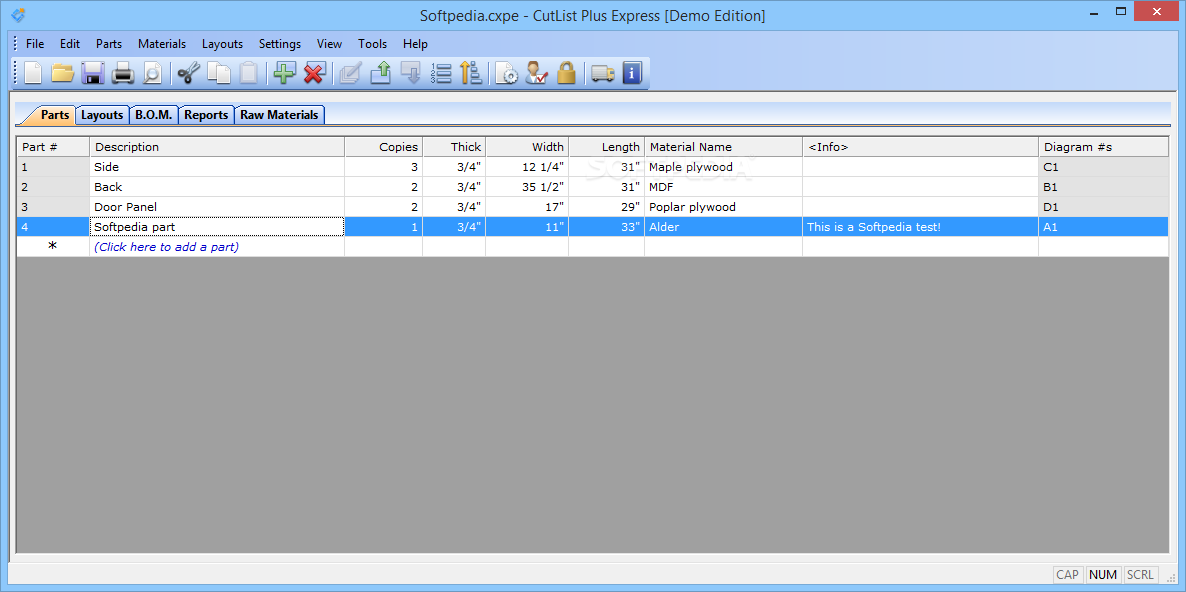Click the user with checkmark icon

536,73
